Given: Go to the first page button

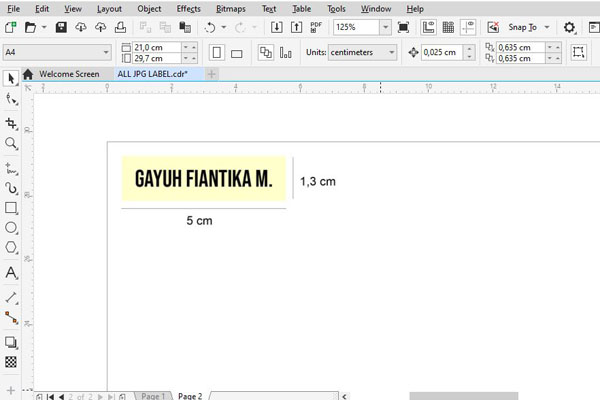Looking at the screenshot, I should (x=50, y=397).
